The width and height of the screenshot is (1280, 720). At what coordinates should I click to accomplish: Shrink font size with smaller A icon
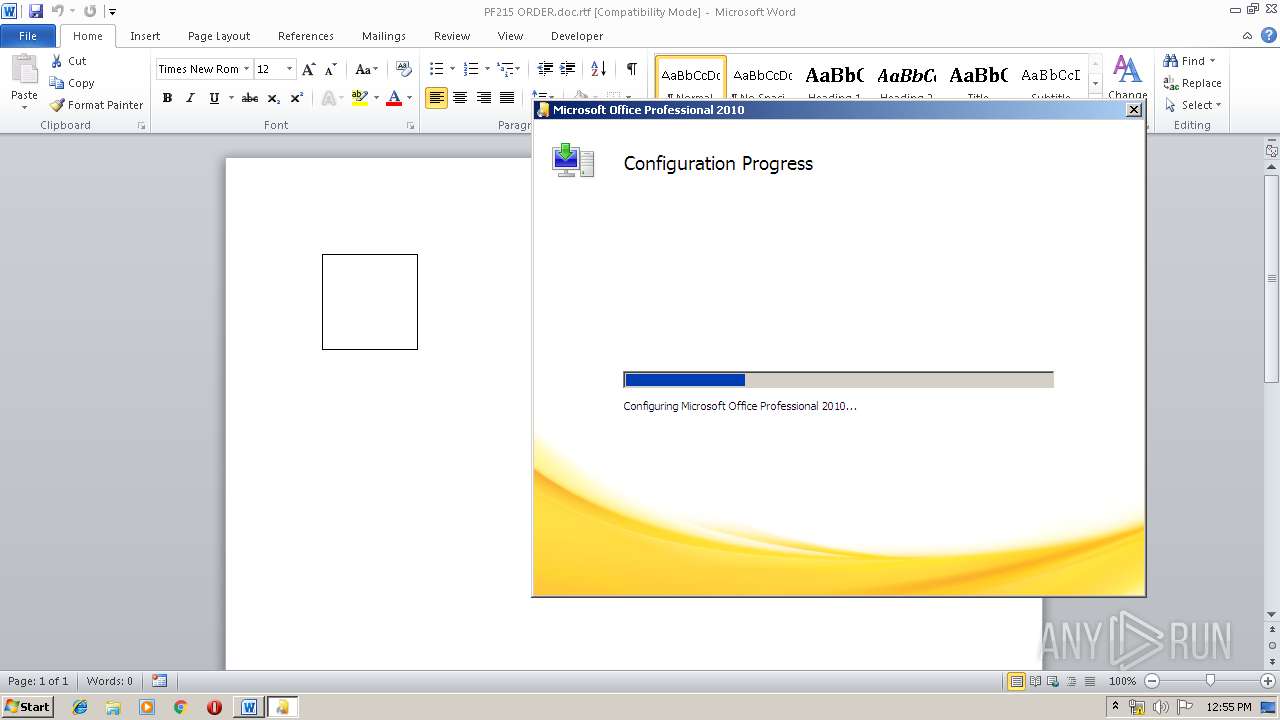[x=331, y=69]
